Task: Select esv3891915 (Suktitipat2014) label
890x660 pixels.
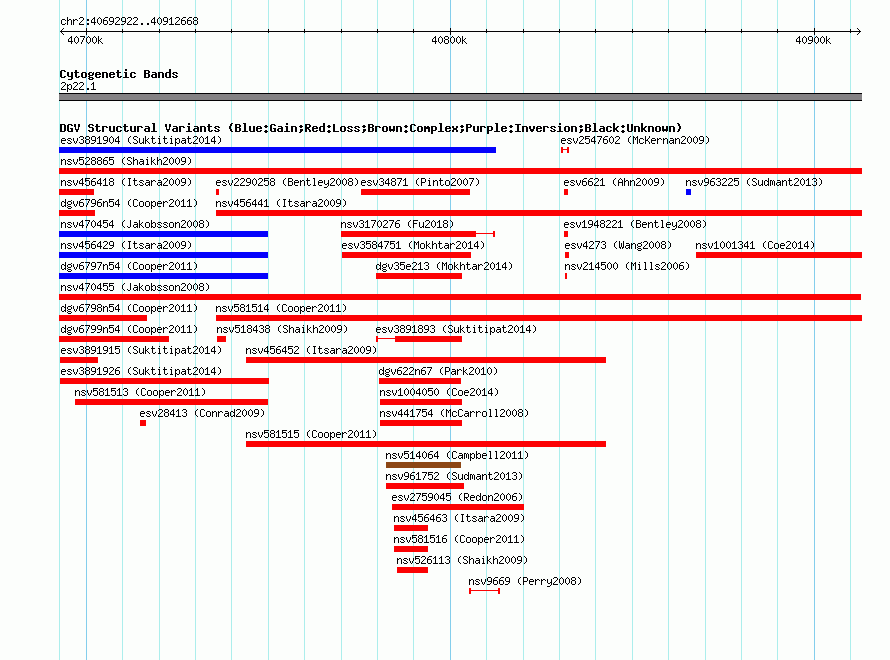Action: tap(141, 350)
